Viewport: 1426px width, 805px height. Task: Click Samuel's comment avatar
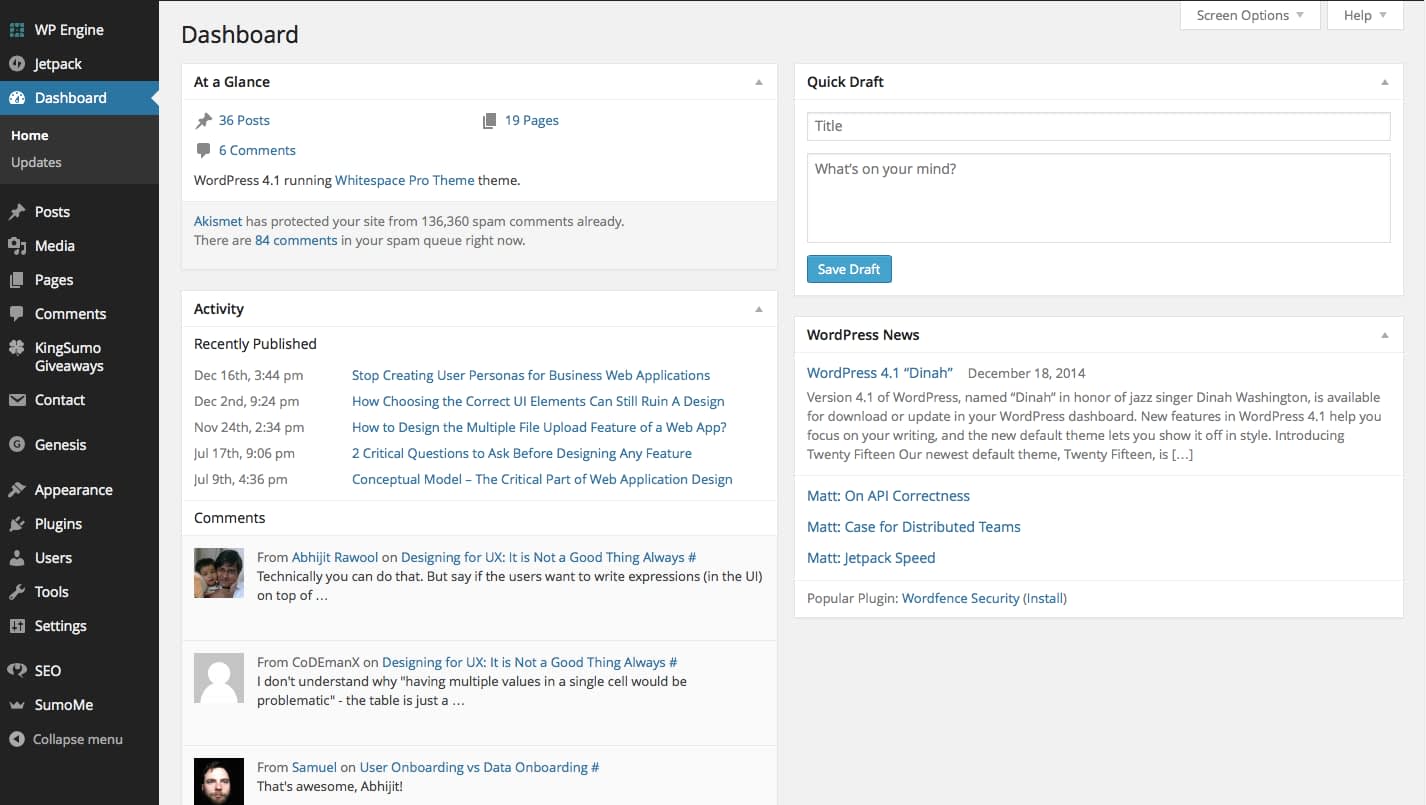tap(219, 782)
